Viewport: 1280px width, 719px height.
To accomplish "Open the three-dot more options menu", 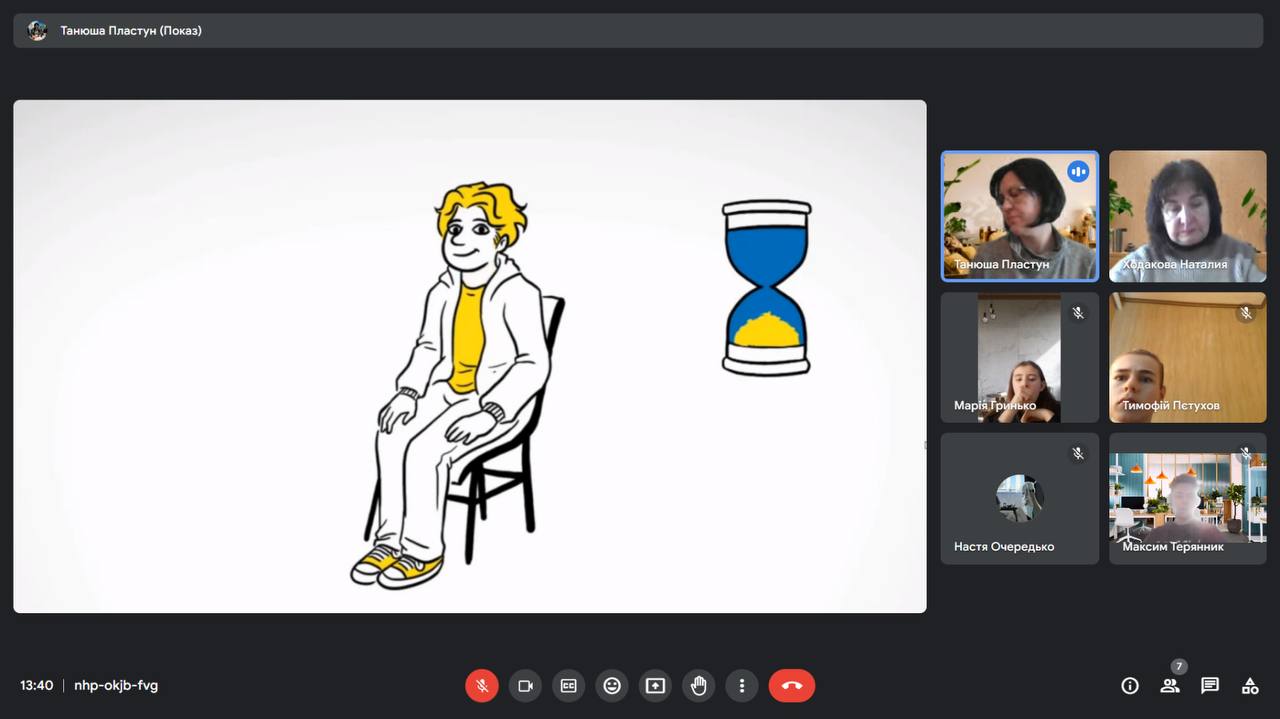I will pyautogui.click(x=742, y=686).
